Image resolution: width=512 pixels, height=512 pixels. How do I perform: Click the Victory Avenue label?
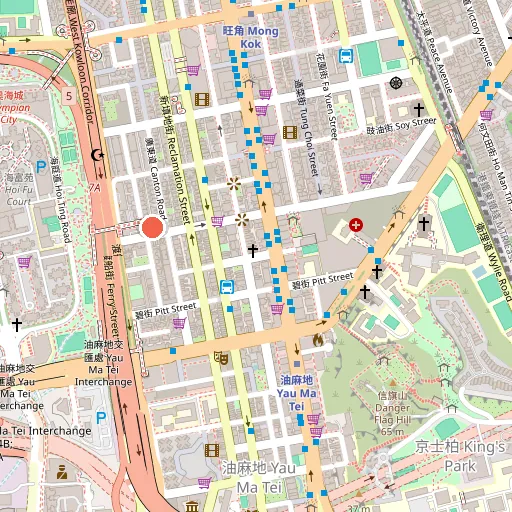click(478, 32)
